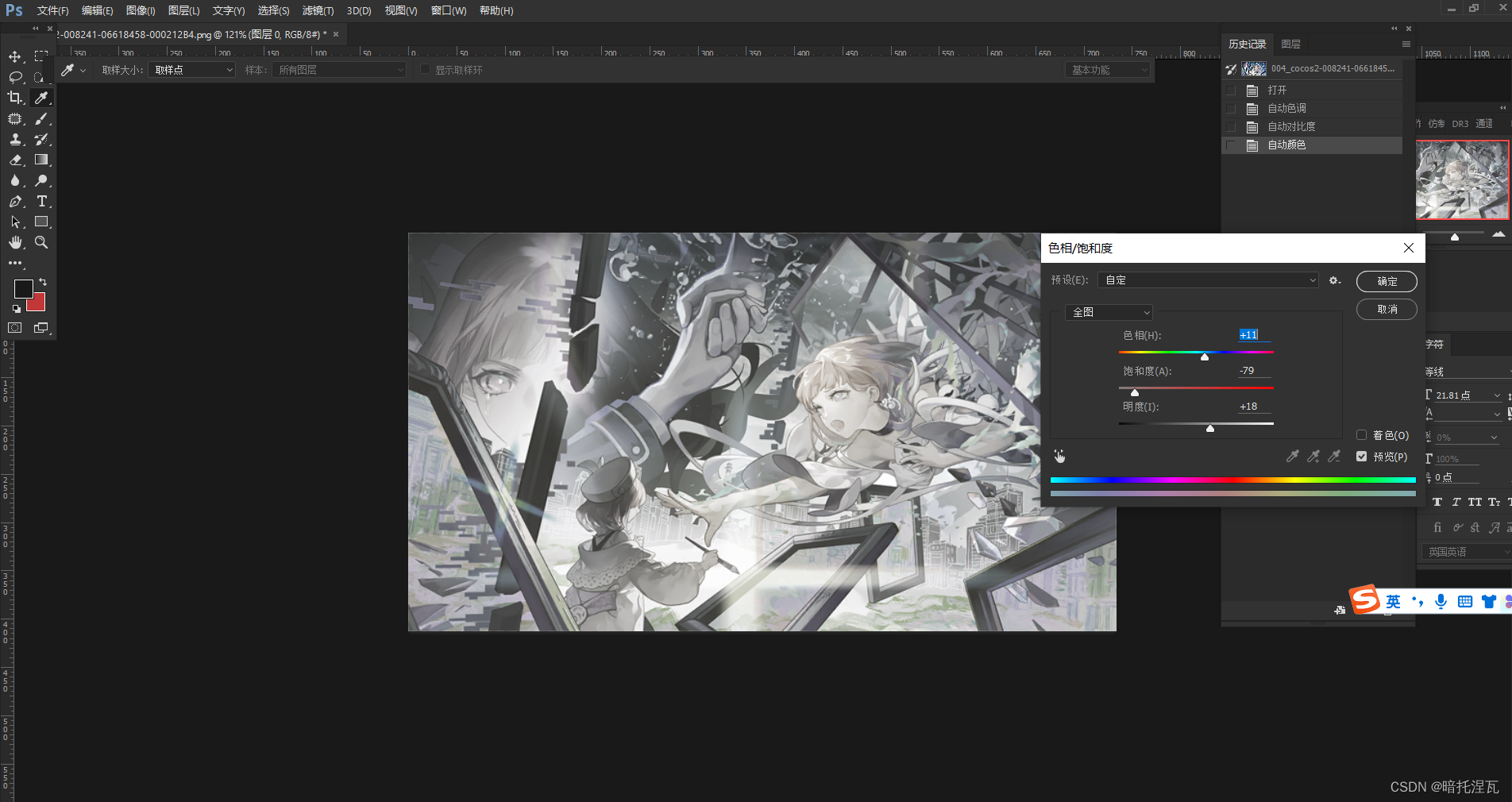Toggle history source box for 自动色调
The width and height of the screenshot is (1512, 802).
click(x=1231, y=109)
